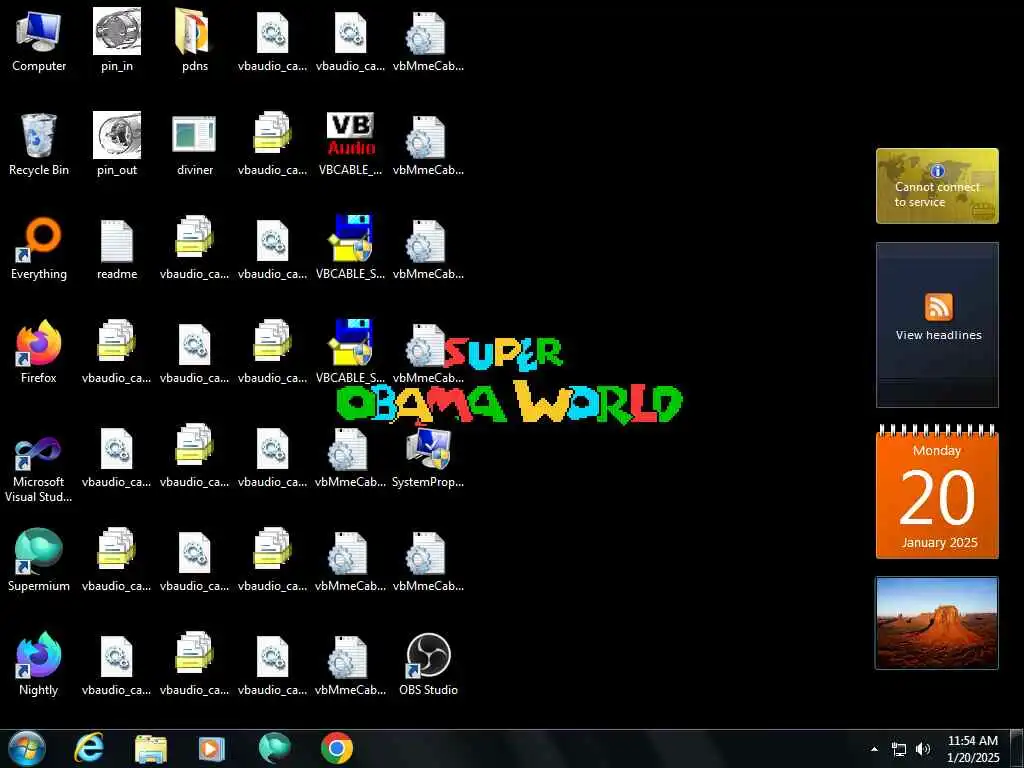Select the Firefox desktop shortcut
This screenshot has width=1024, height=768.
click(39, 353)
